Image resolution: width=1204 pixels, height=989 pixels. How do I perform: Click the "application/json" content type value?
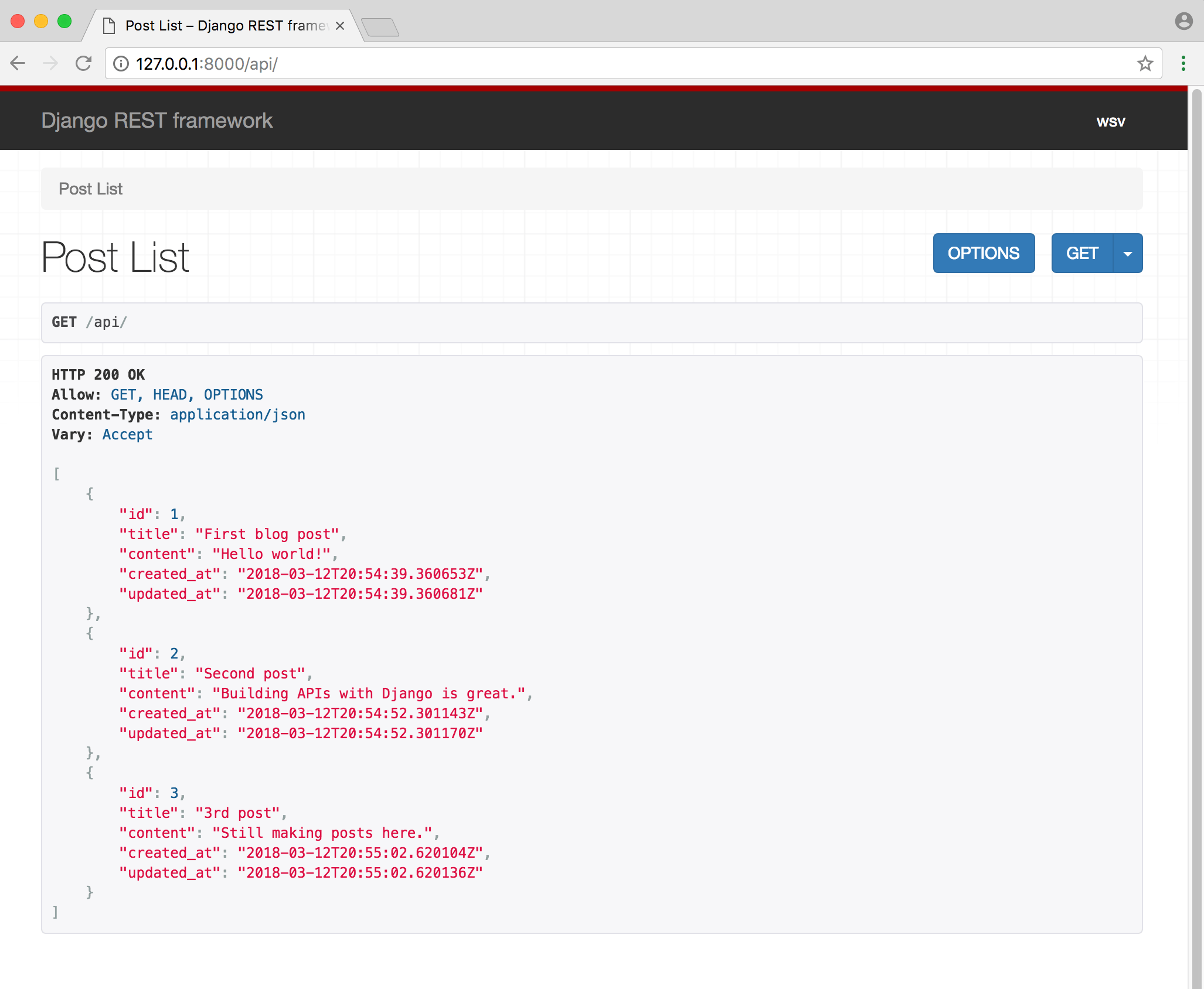pyautogui.click(x=237, y=415)
